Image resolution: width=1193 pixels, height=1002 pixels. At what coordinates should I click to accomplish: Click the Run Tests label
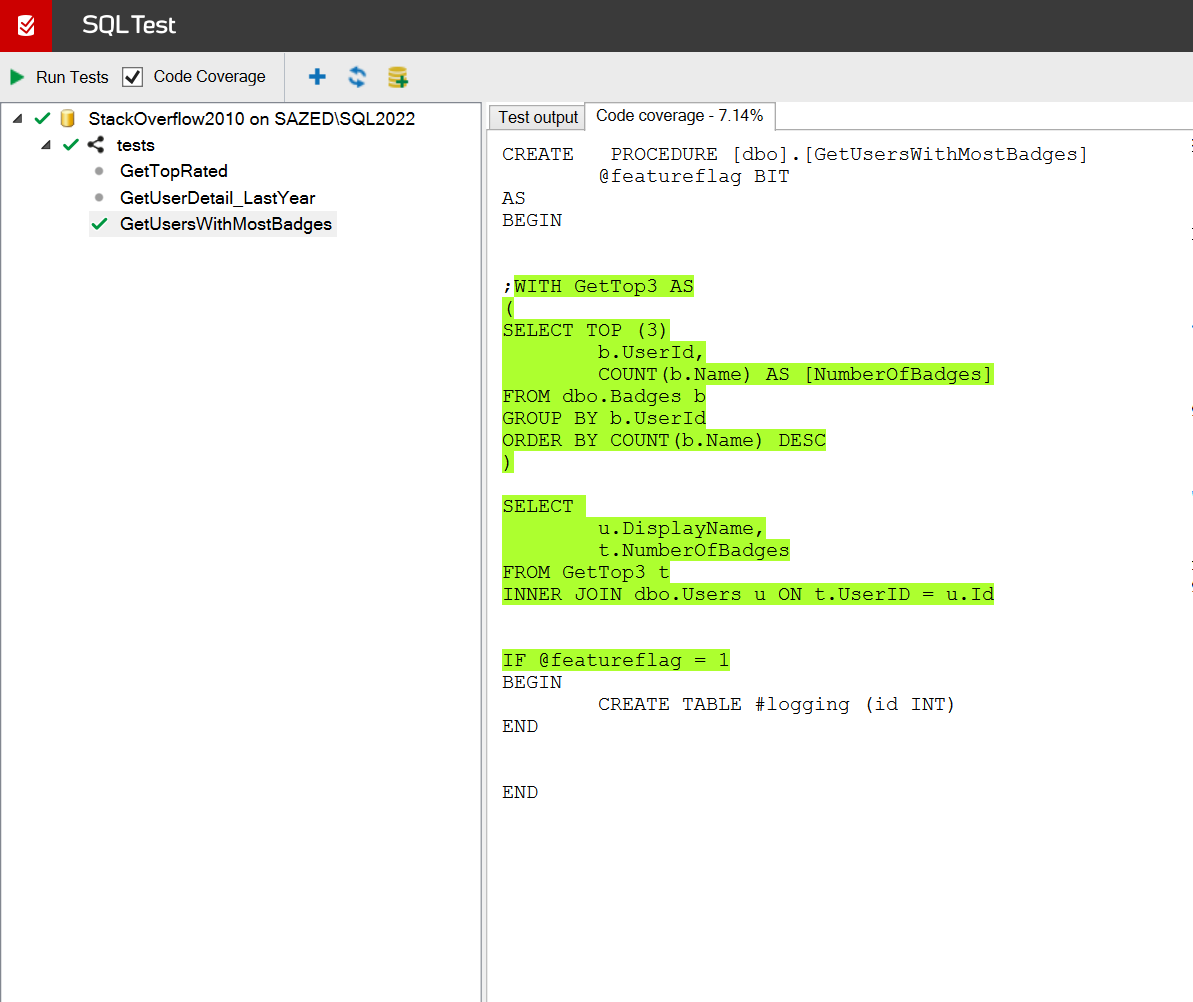(72, 77)
